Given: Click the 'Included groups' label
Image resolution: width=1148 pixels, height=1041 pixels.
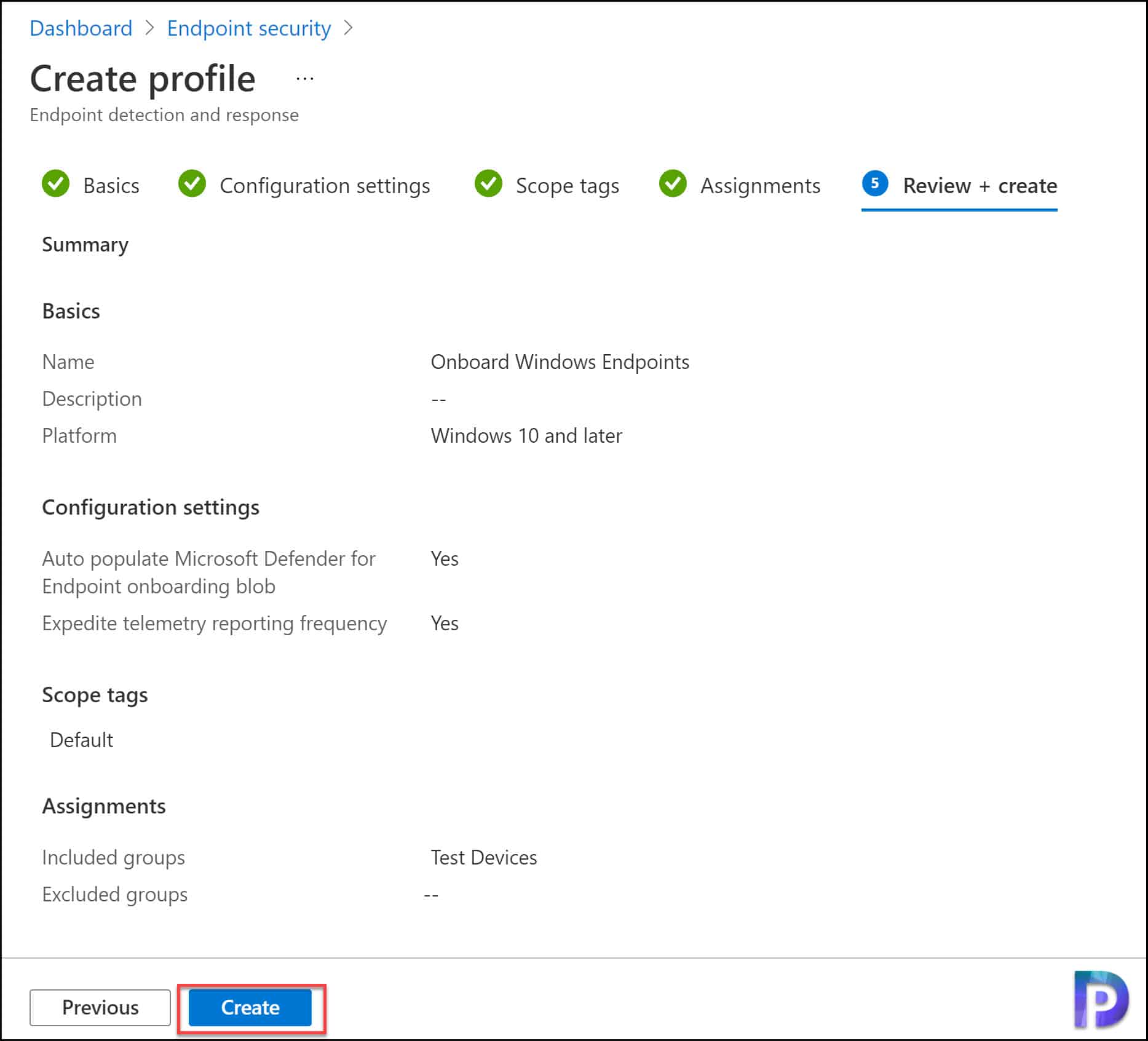Looking at the screenshot, I should [x=114, y=858].
